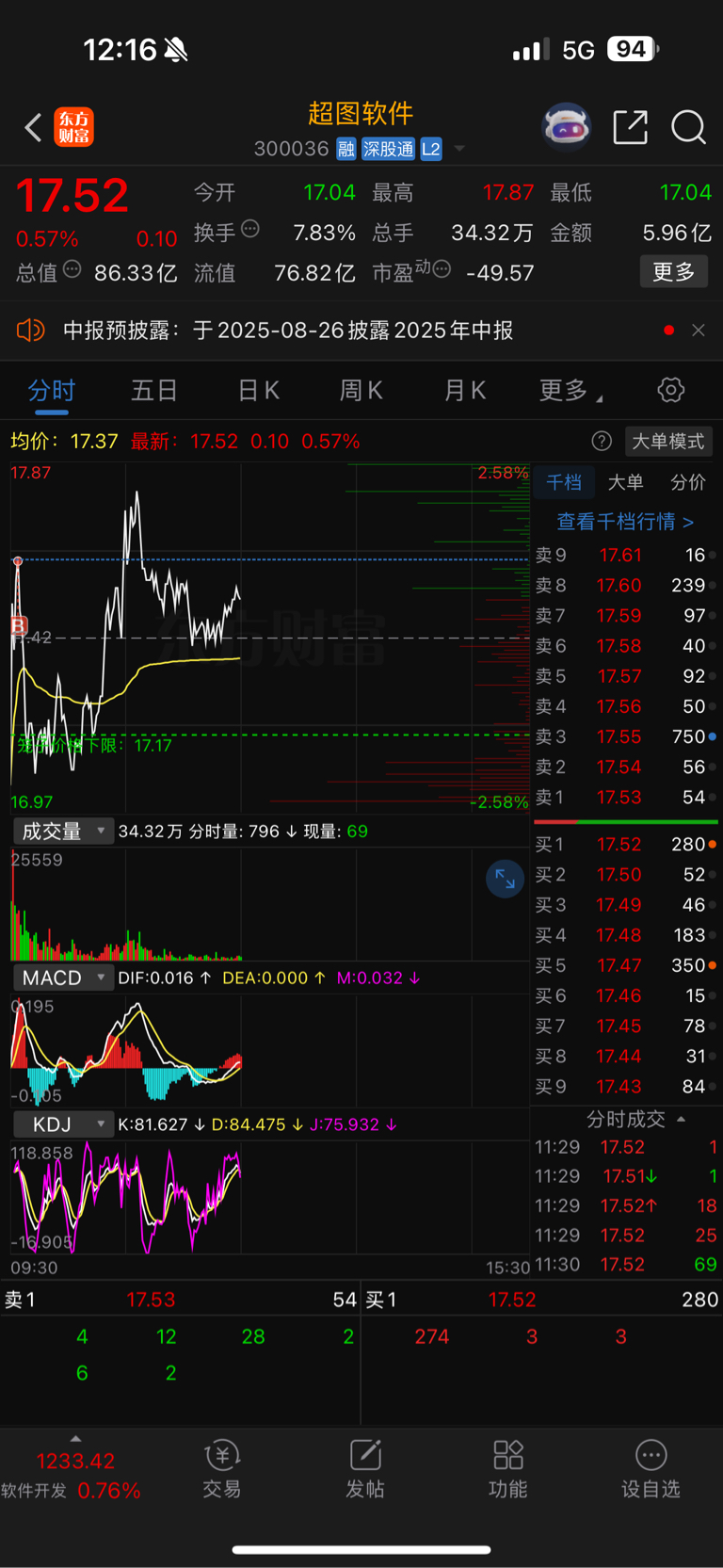
Task: Tap the silent bell status icon
Action: click(x=176, y=50)
